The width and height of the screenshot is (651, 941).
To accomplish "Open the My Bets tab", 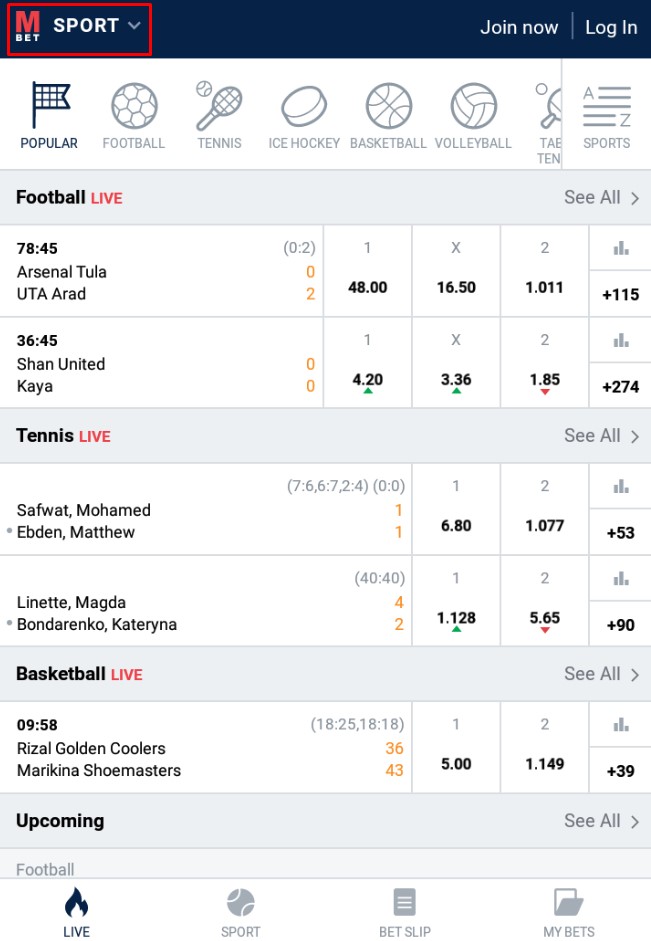I will 568,912.
